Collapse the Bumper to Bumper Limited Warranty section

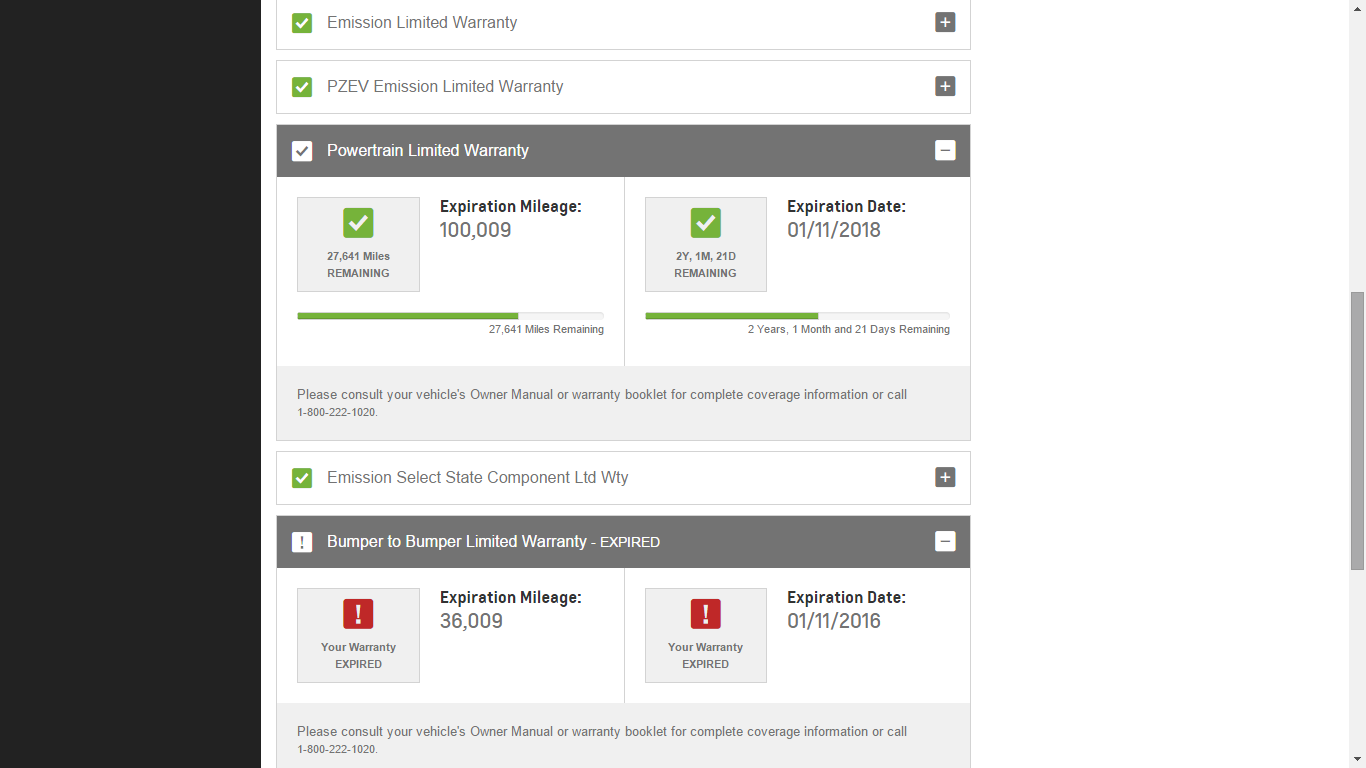945,541
